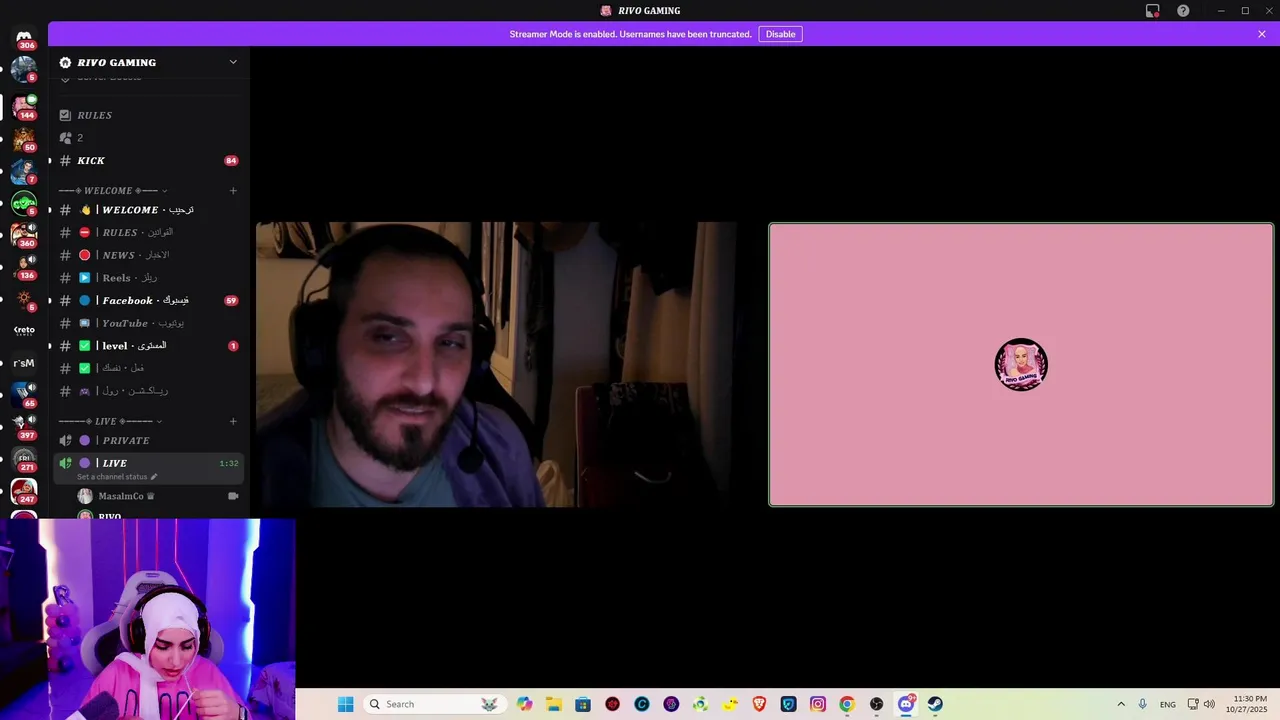Image resolution: width=1280 pixels, height=720 pixels.
Task: Focus the pink RIVO GAMING participant tile
Action: [1021, 365]
